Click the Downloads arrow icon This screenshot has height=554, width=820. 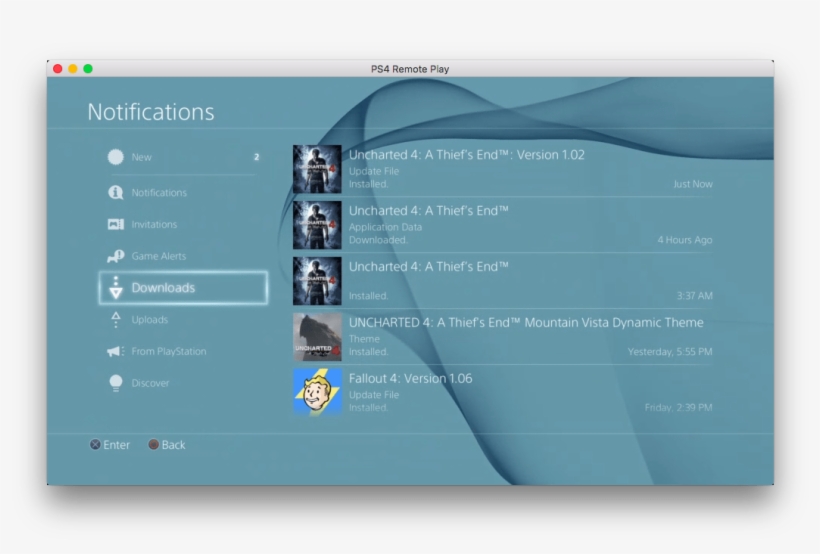click(x=116, y=288)
